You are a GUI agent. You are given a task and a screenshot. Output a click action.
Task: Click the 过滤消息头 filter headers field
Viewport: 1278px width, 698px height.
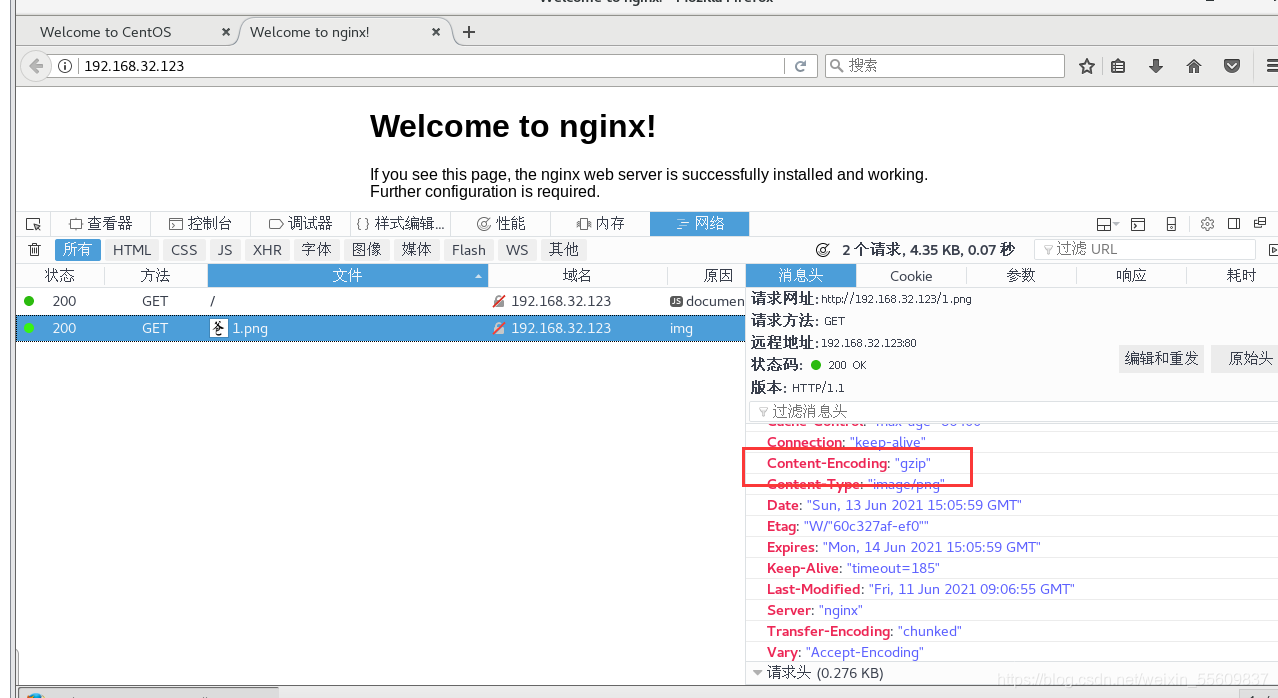(1012, 411)
